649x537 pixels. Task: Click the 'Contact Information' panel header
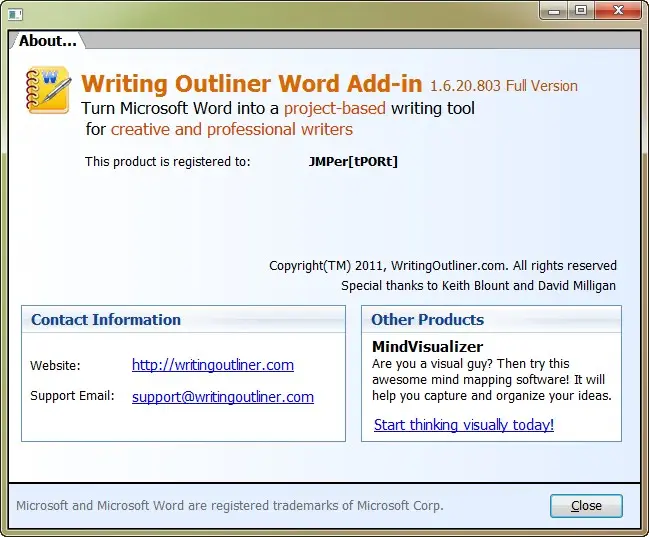tap(183, 320)
